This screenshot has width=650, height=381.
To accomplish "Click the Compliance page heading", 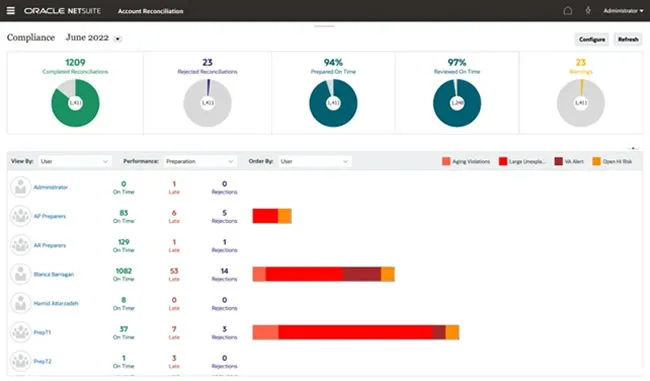I will [x=31, y=38].
